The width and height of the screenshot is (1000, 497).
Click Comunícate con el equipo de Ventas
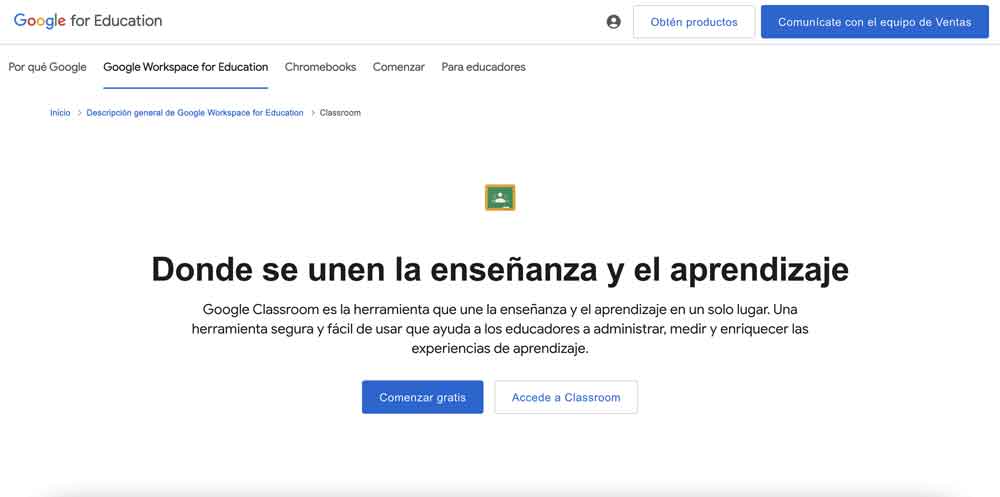pos(874,22)
